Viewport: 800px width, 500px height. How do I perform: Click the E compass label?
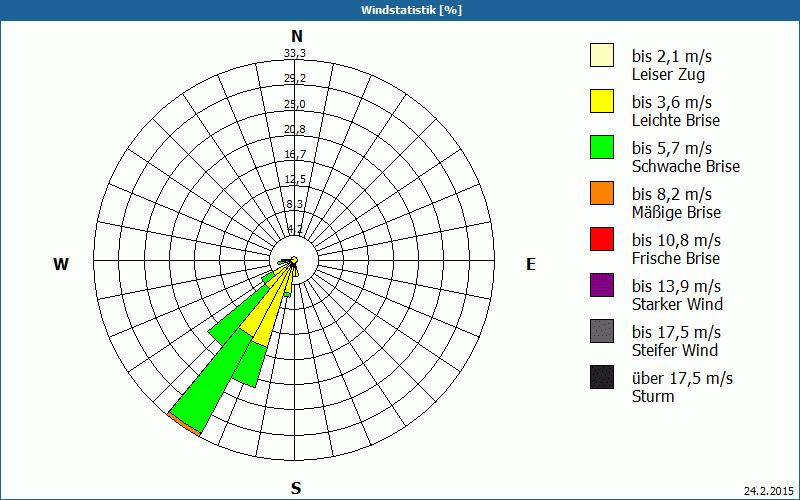click(x=531, y=264)
